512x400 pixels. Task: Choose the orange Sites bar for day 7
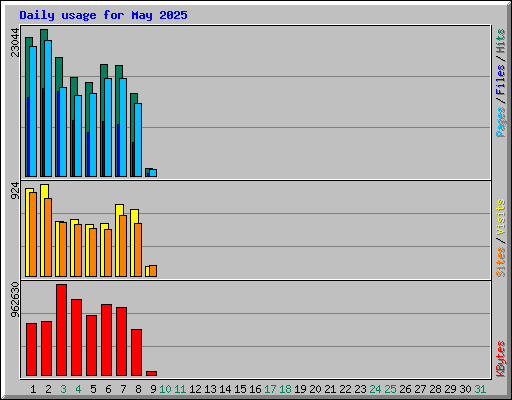point(123,246)
